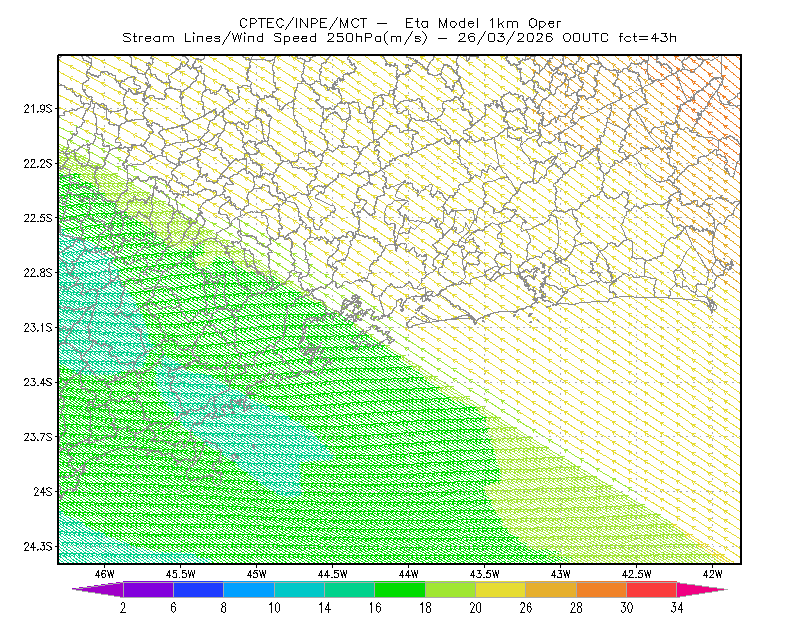
Task: Click the gold 26–28 legend color block
Action: click(551, 589)
